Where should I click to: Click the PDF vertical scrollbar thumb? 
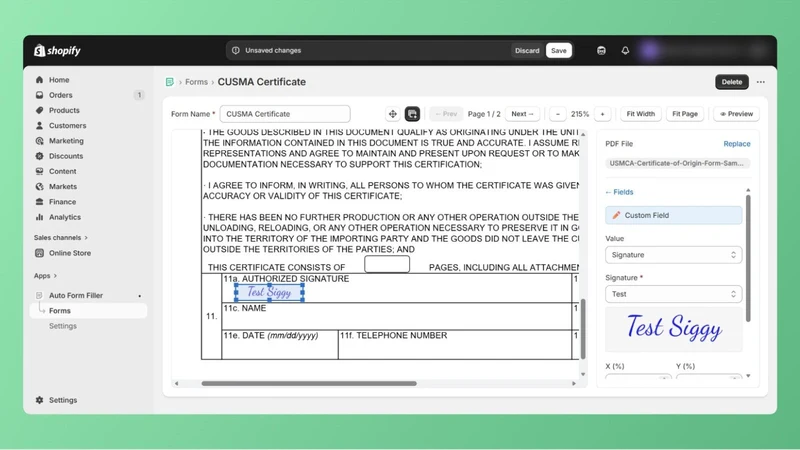pyautogui.click(x=583, y=329)
